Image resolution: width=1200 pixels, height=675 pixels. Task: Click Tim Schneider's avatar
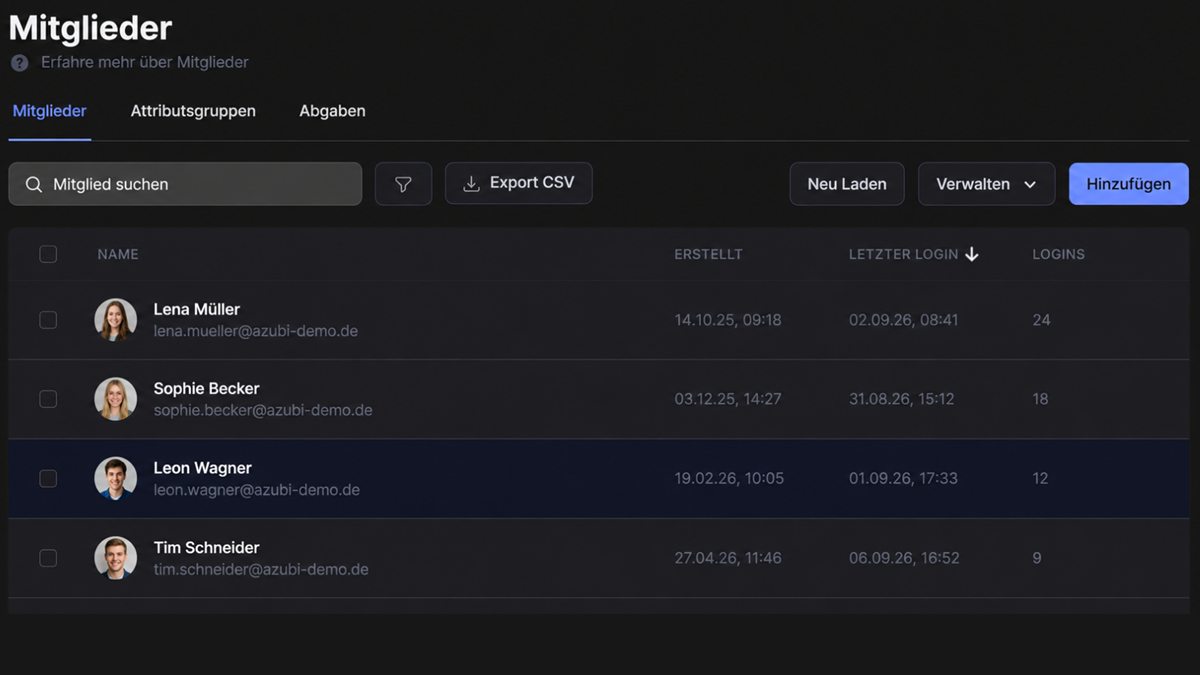(x=116, y=558)
